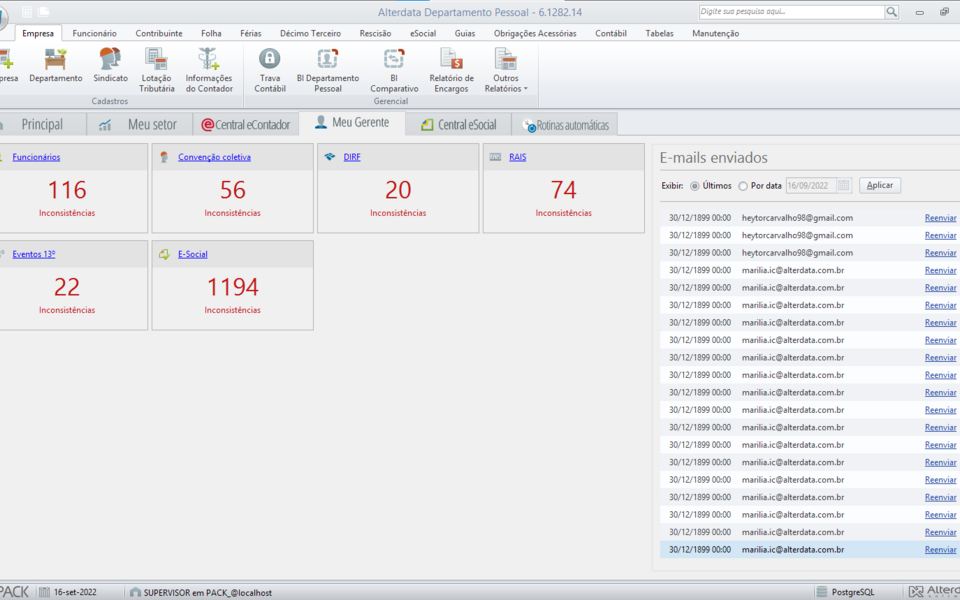Click the date field showing 16/09/2022

[811, 186]
